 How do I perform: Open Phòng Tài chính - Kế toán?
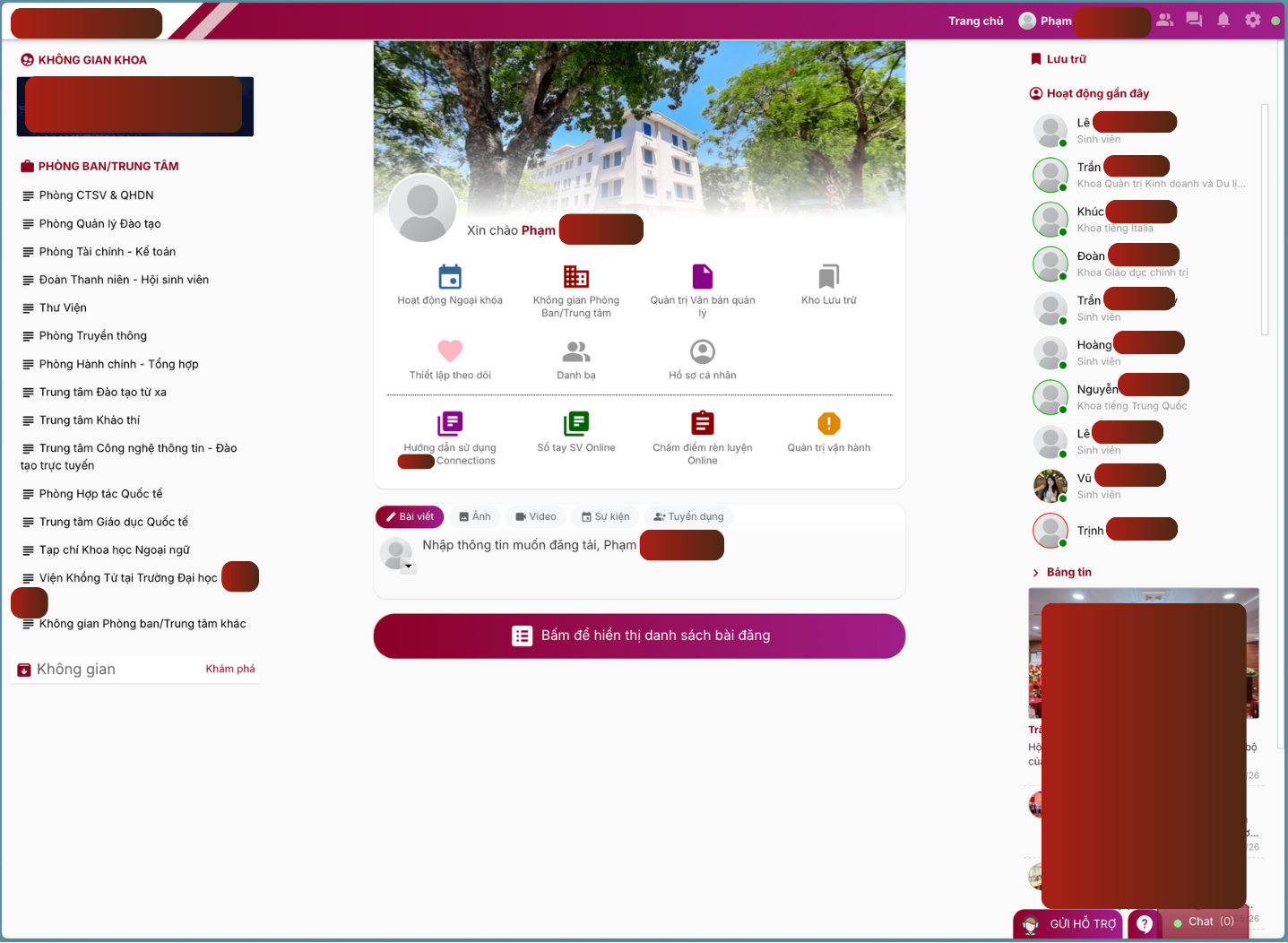click(108, 252)
